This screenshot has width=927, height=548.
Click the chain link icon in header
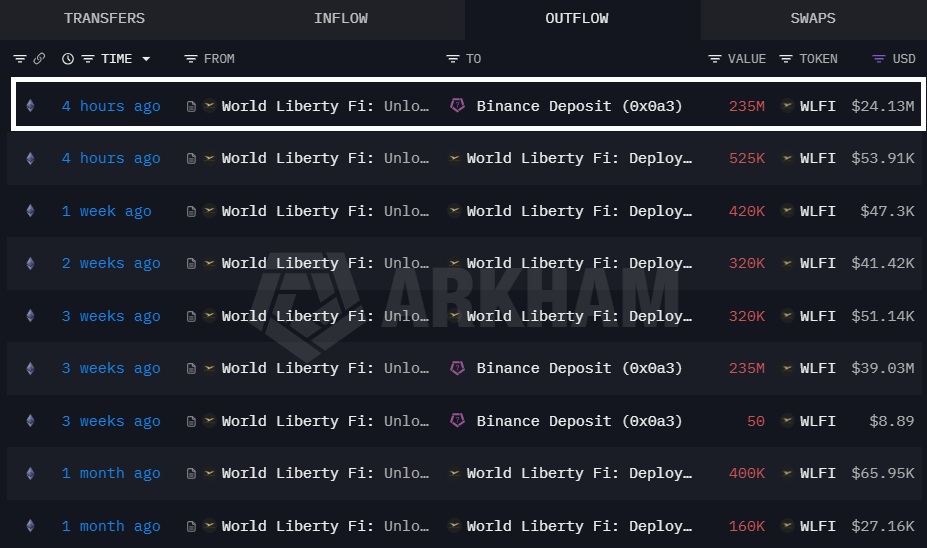(x=39, y=59)
